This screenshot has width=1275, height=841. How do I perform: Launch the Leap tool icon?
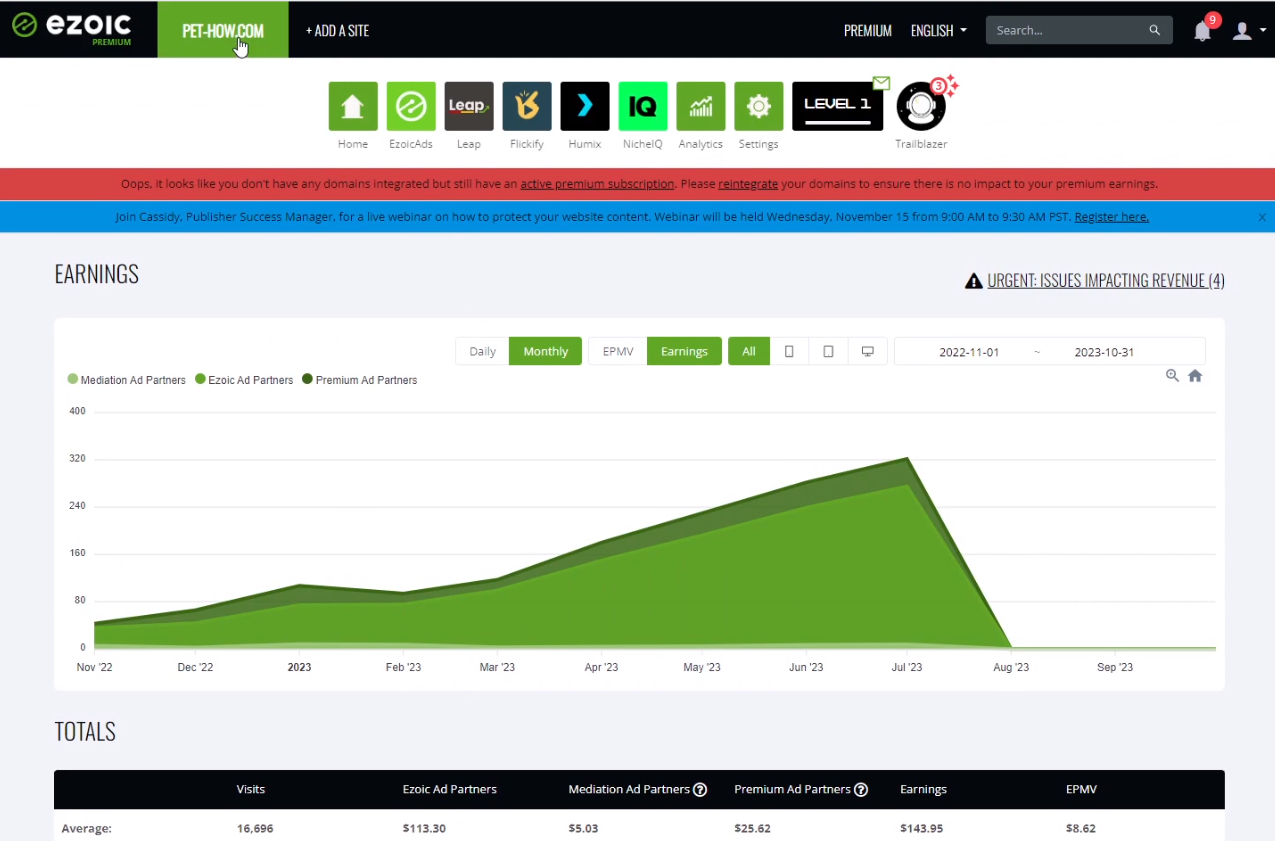469,106
